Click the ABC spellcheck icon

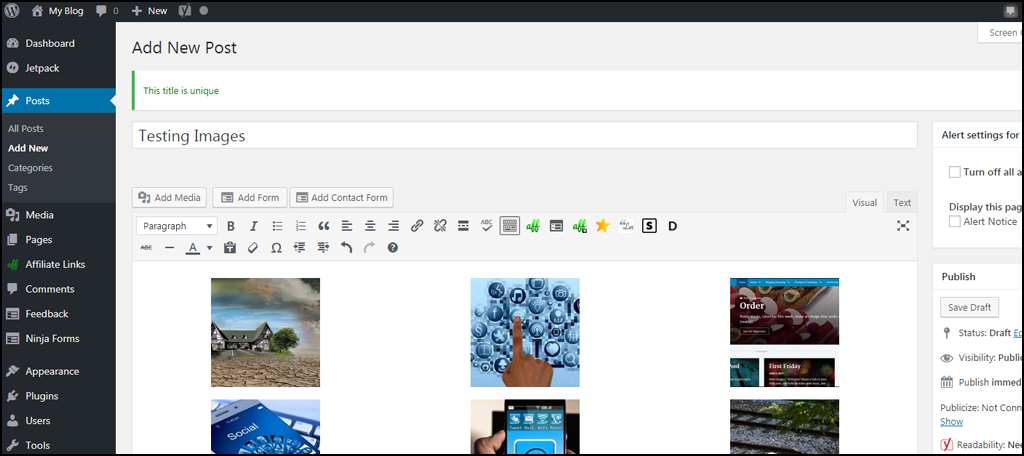[x=487, y=226]
